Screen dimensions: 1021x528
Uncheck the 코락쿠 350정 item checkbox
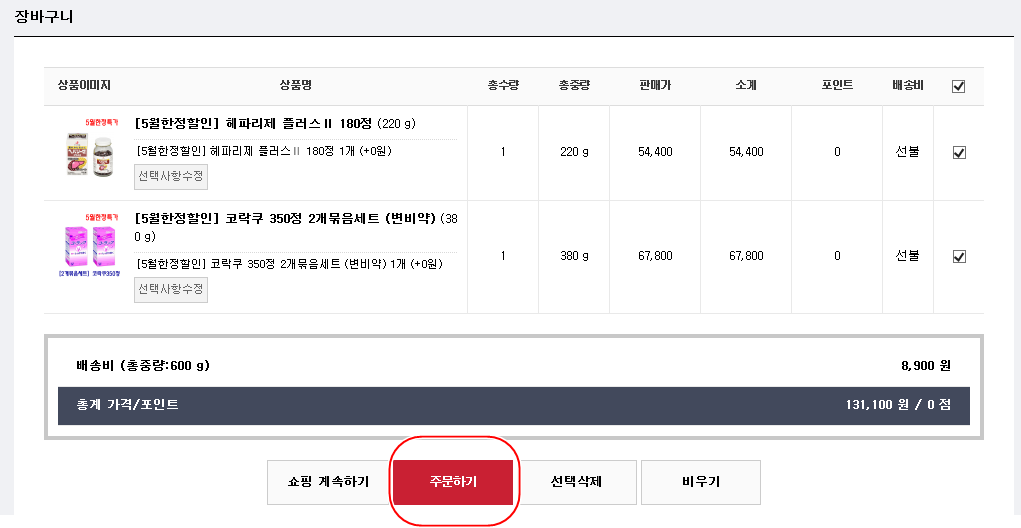959,256
